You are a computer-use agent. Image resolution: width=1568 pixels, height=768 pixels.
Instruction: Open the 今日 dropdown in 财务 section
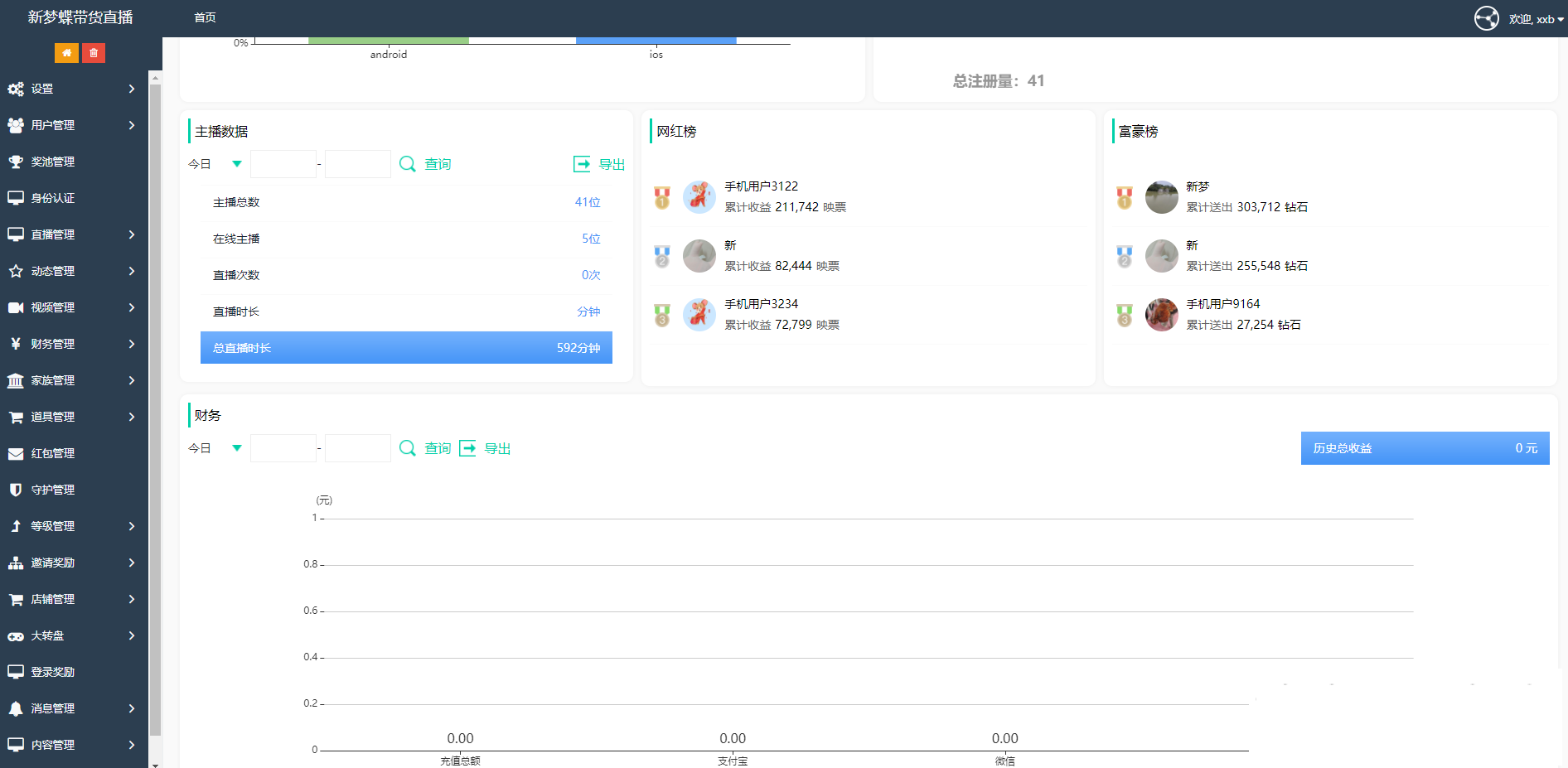coord(215,448)
